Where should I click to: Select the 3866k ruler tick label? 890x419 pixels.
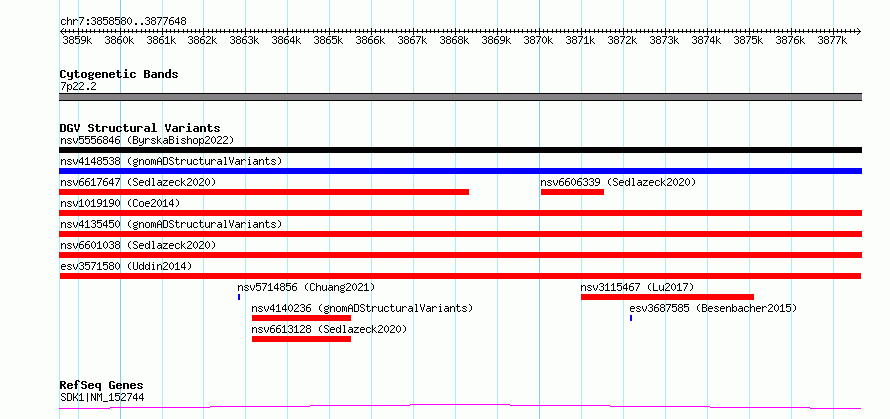(370, 40)
